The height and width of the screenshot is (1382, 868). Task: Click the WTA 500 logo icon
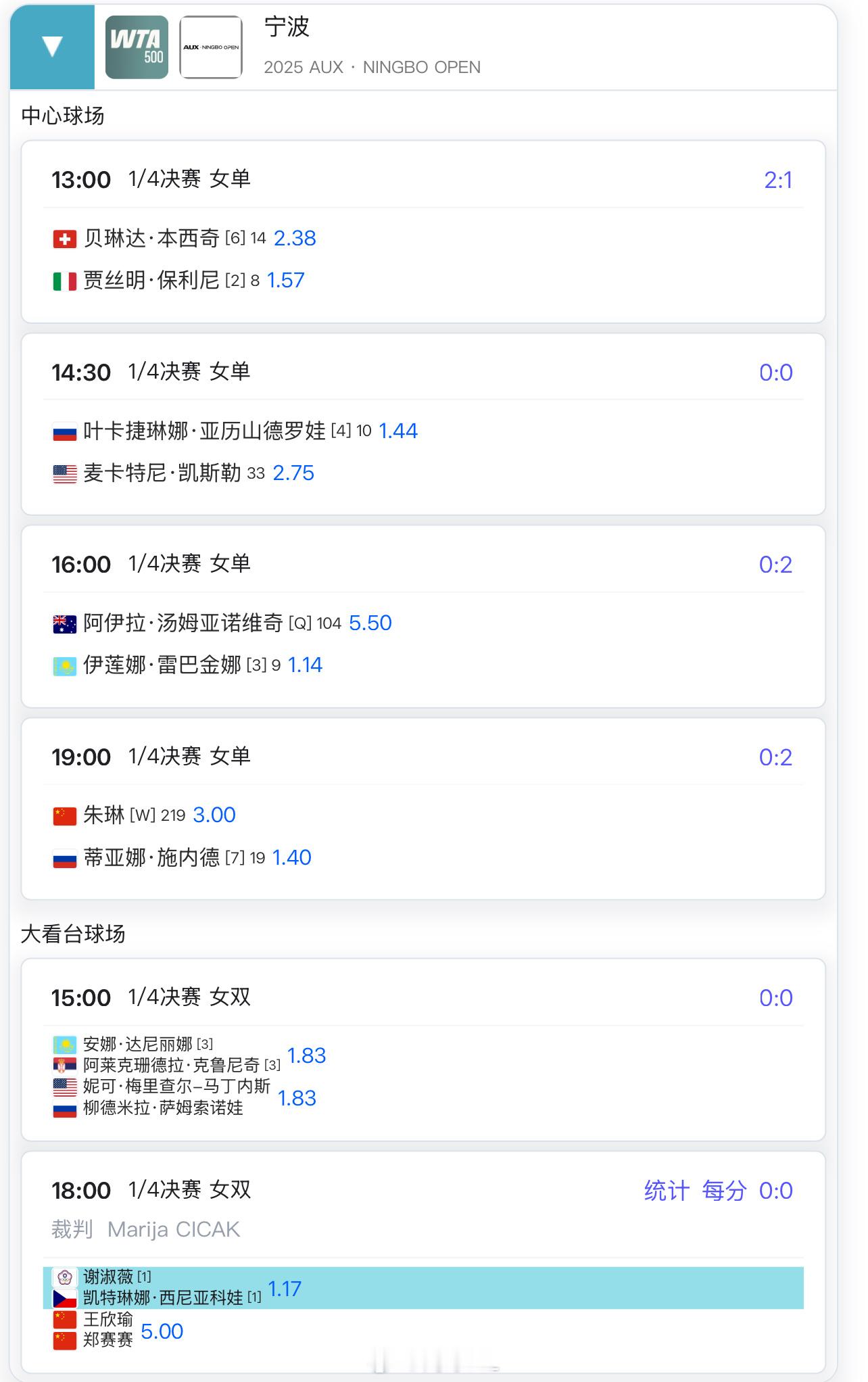pos(137,47)
